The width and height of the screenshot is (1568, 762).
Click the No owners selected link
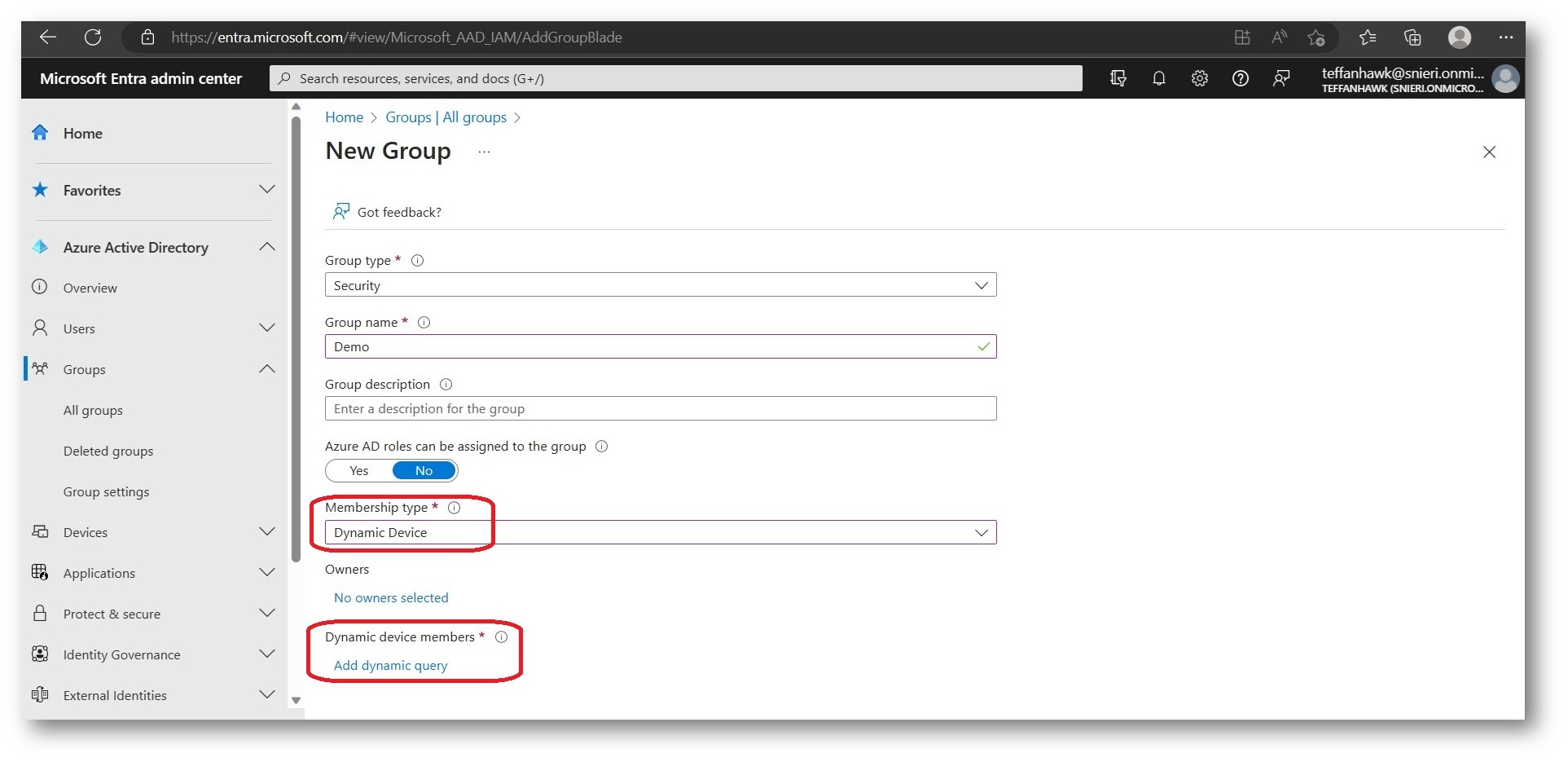[x=391, y=598]
